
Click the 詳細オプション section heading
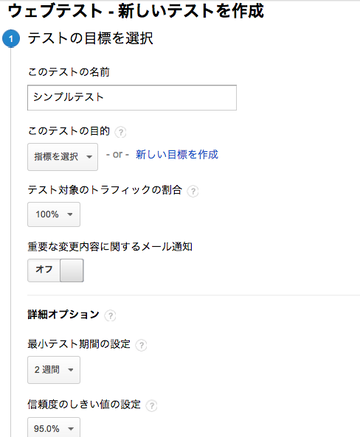click(63, 314)
